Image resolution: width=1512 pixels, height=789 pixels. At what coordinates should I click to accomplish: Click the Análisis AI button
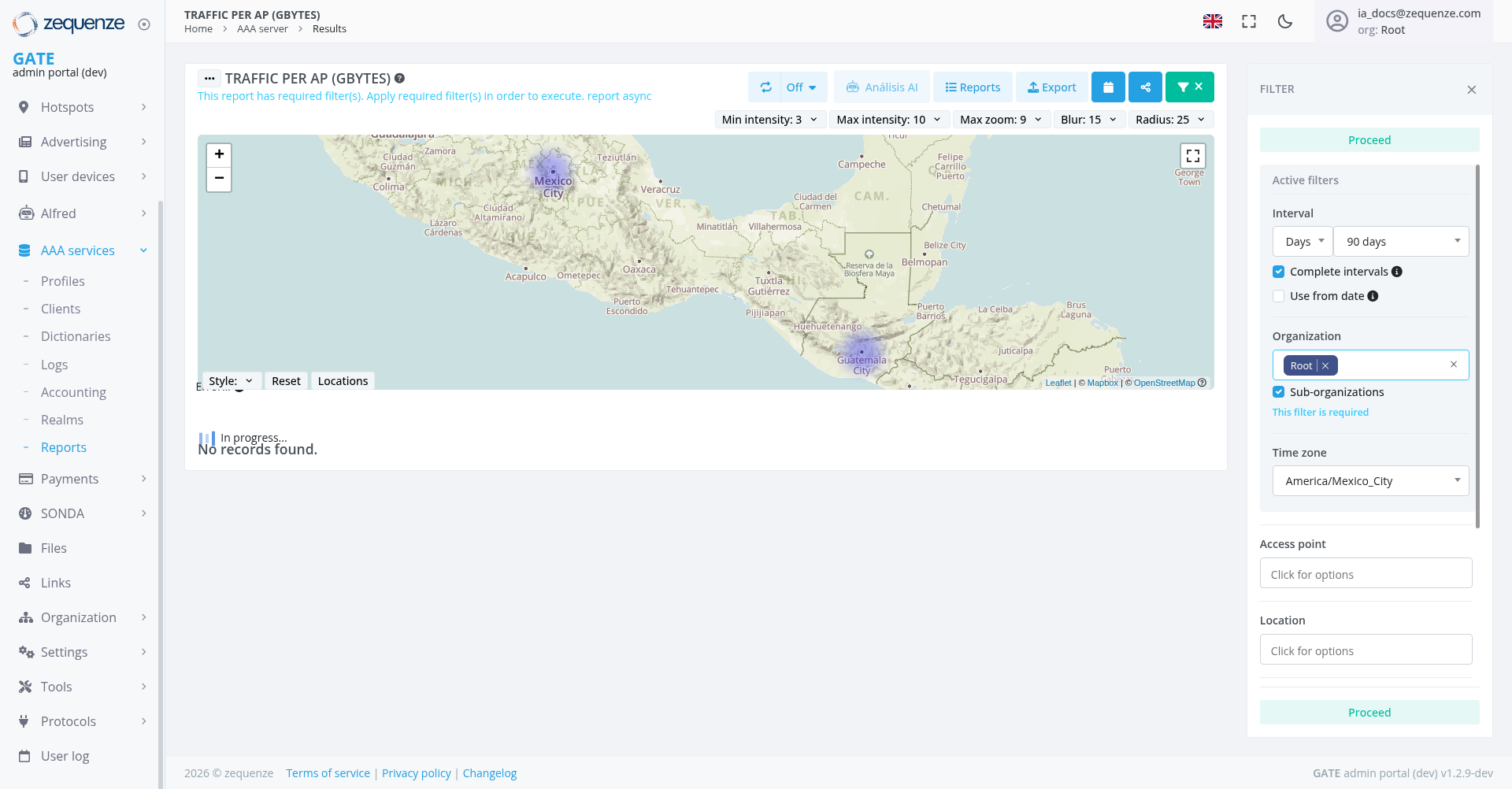tap(882, 87)
